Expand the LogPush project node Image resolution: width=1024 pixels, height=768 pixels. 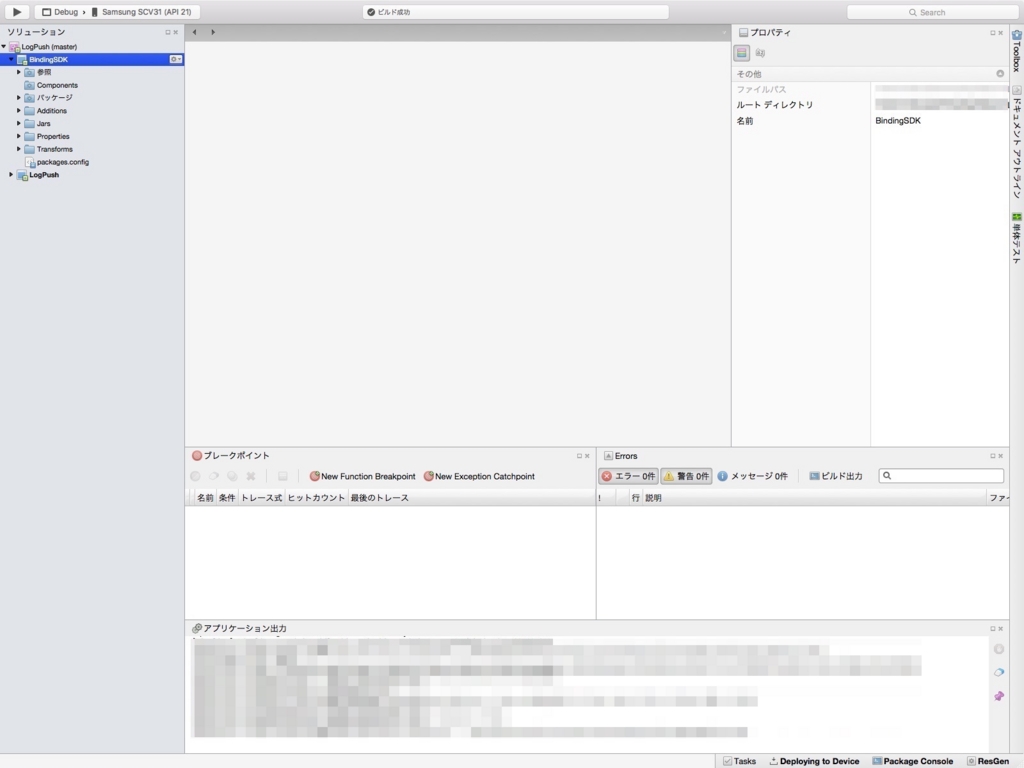pyautogui.click(x=11, y=174)
